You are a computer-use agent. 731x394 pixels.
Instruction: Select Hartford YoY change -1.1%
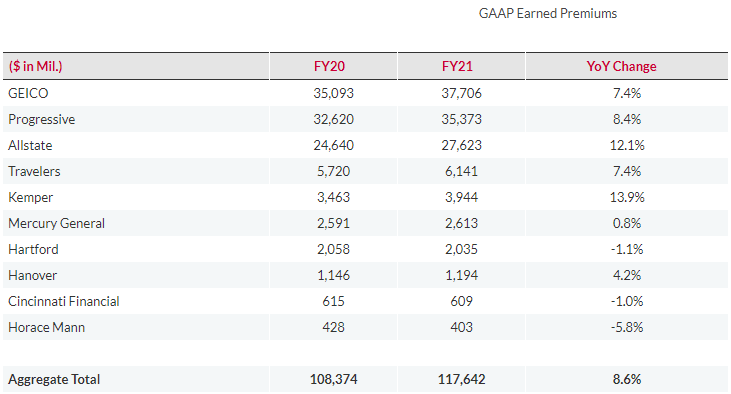pos(627,249)
